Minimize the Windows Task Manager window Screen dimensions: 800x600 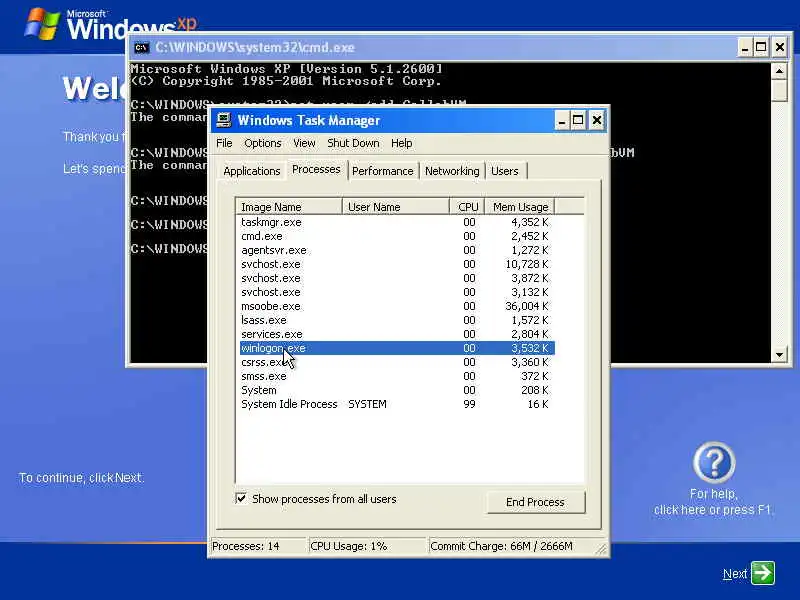pyautogui.click(x=561, y=121)
